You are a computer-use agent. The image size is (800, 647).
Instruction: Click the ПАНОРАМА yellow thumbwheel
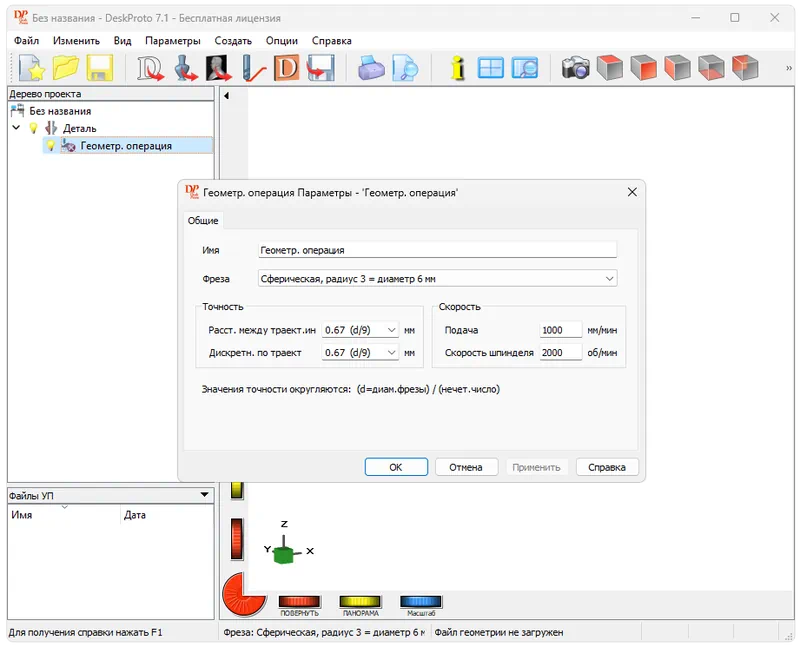360,601
